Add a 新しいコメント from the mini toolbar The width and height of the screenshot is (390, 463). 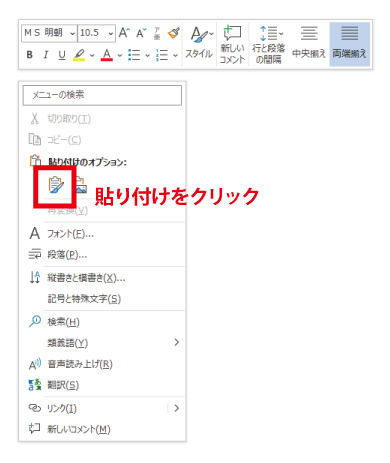[x=232, y=44]
